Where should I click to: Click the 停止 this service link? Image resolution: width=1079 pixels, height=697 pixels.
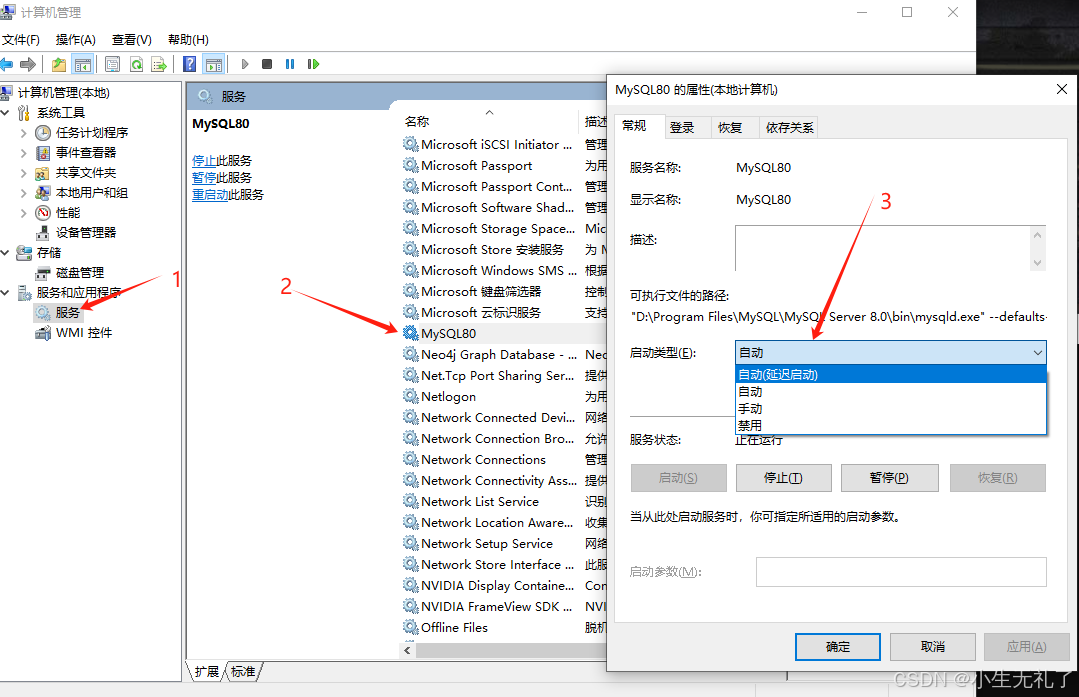[x=204, y=160]
